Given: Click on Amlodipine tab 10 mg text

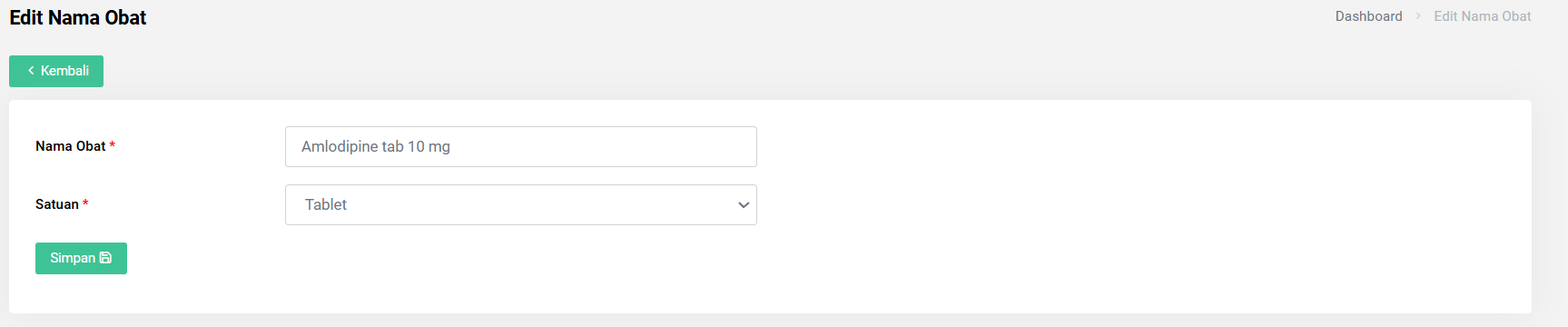Looking at the screenshot, I should (x=376, y=146).
